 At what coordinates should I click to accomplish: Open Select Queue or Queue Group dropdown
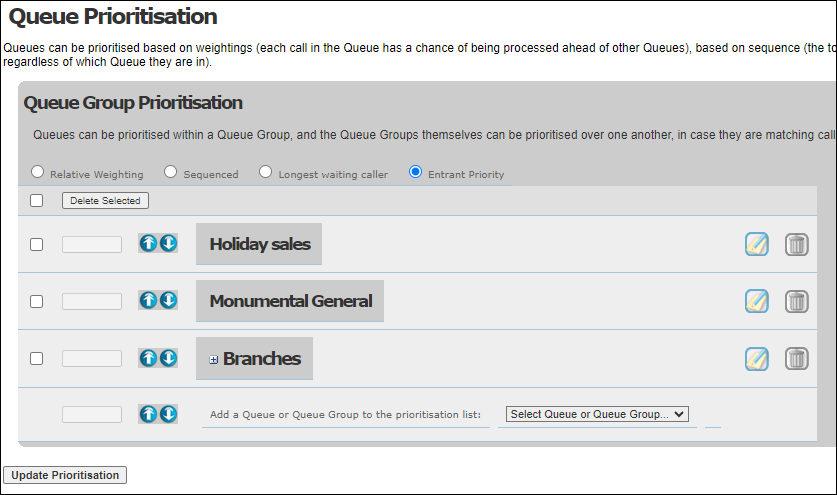pos(597,414)
